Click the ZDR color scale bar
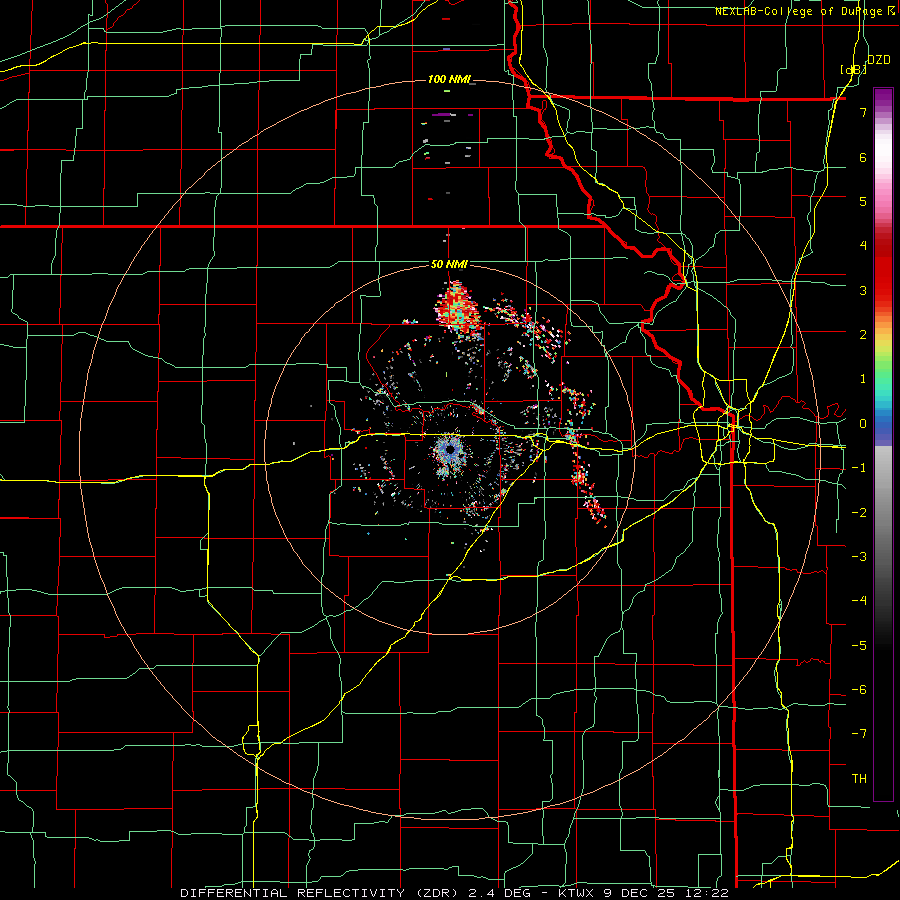900x900 pixels. 883,444
